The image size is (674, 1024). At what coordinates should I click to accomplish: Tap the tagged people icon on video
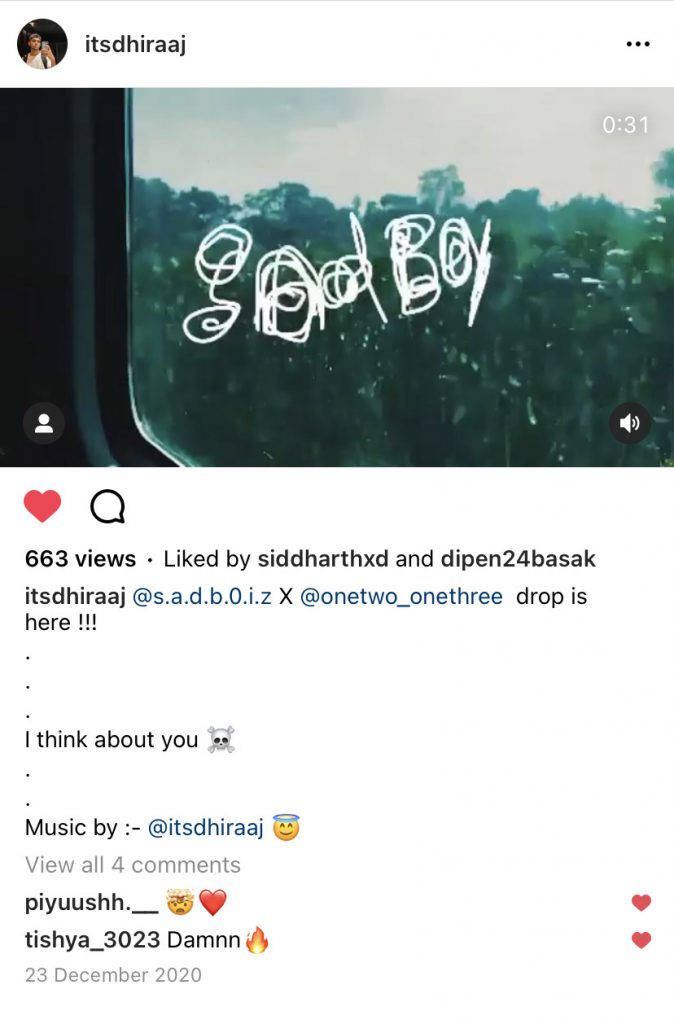tap(44, 423)
